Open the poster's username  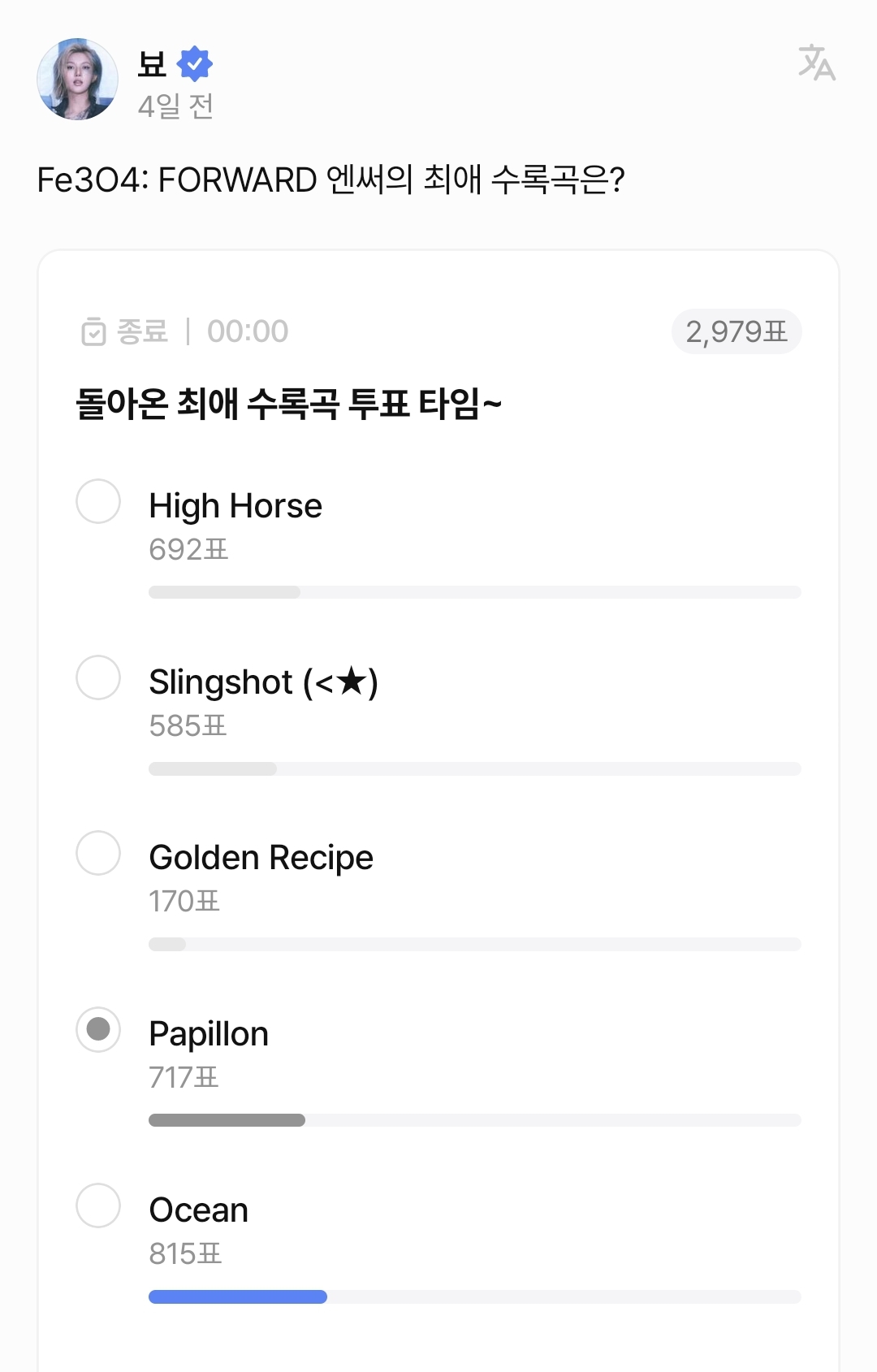(x=152, y=64)
